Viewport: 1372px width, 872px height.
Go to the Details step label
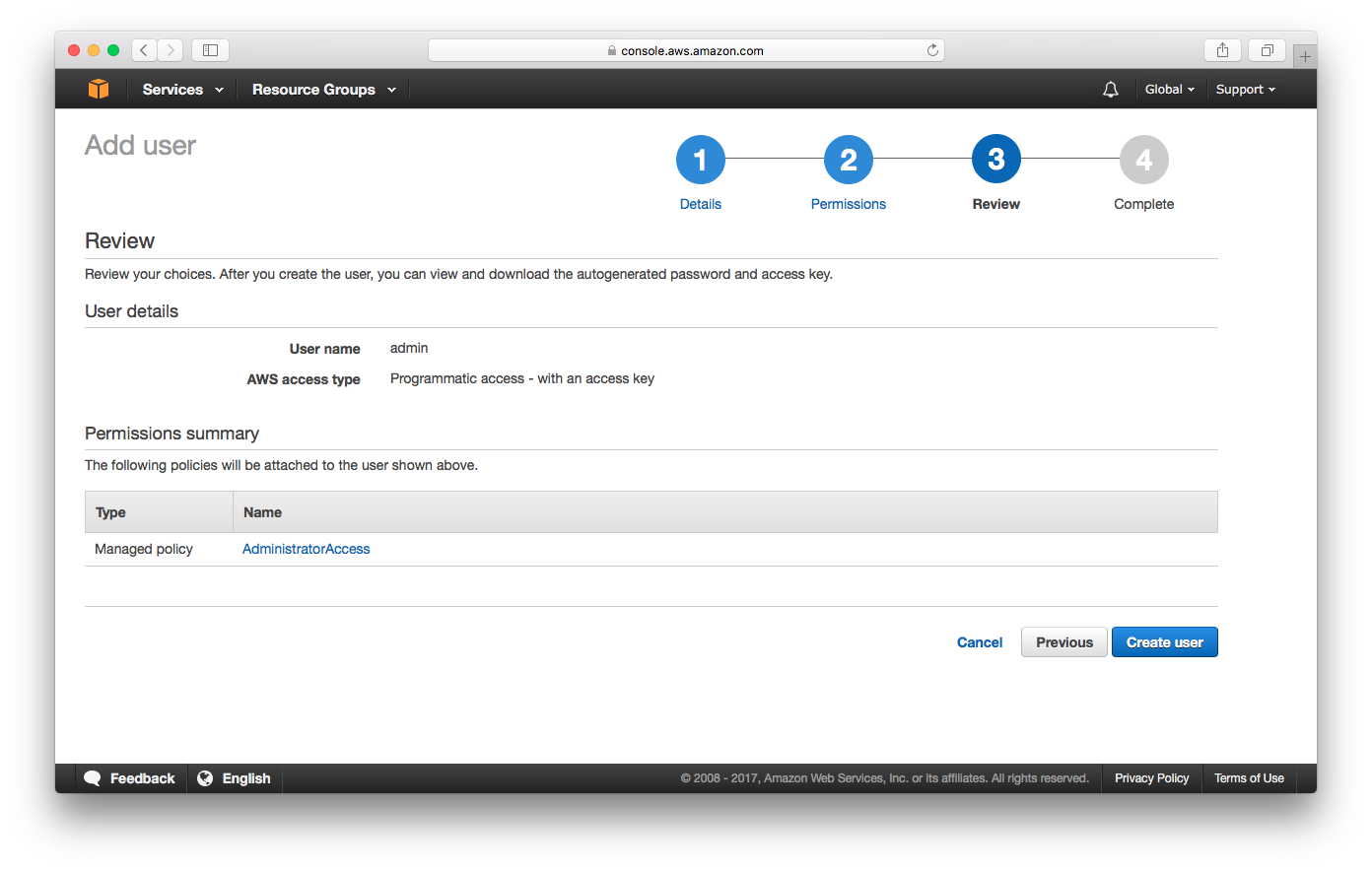(701, 204)
